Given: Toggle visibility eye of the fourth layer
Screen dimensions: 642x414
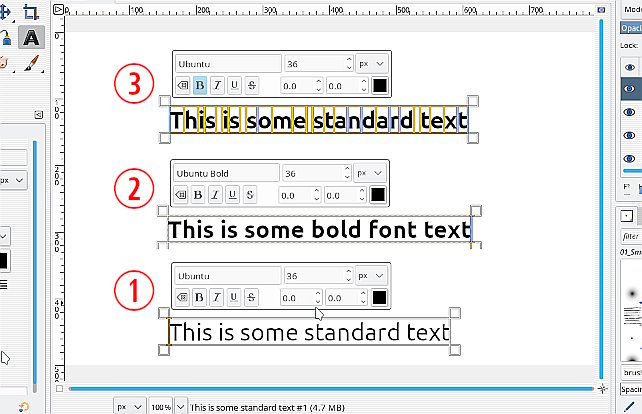Looking at the screenshot, I should point(630,136).
